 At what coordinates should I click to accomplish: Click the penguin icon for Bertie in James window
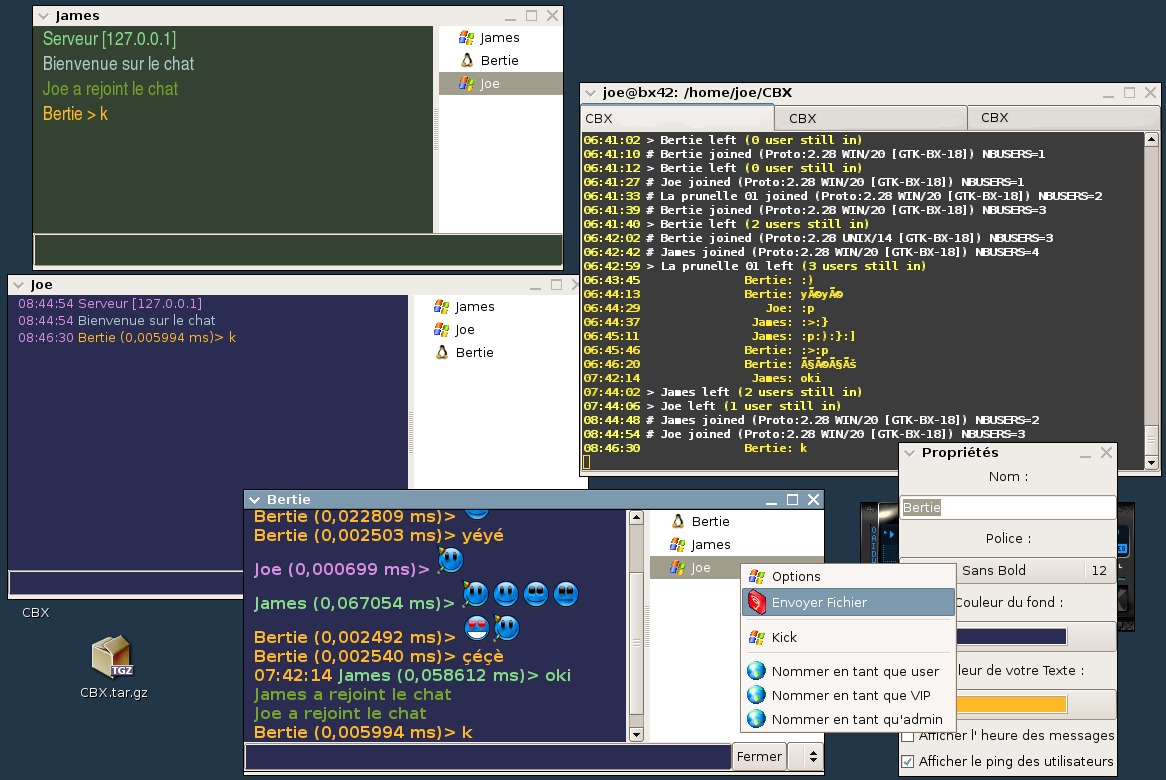pos(466,60)
